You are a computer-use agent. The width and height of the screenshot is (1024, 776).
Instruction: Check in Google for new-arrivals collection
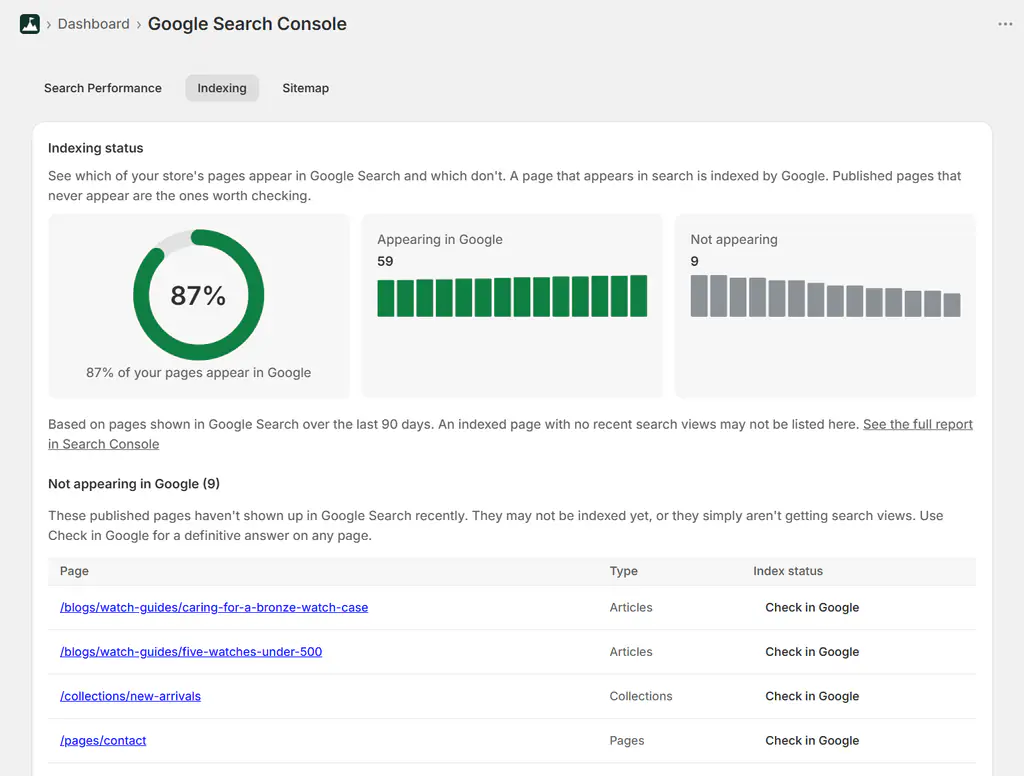click(x=812, y=696)
